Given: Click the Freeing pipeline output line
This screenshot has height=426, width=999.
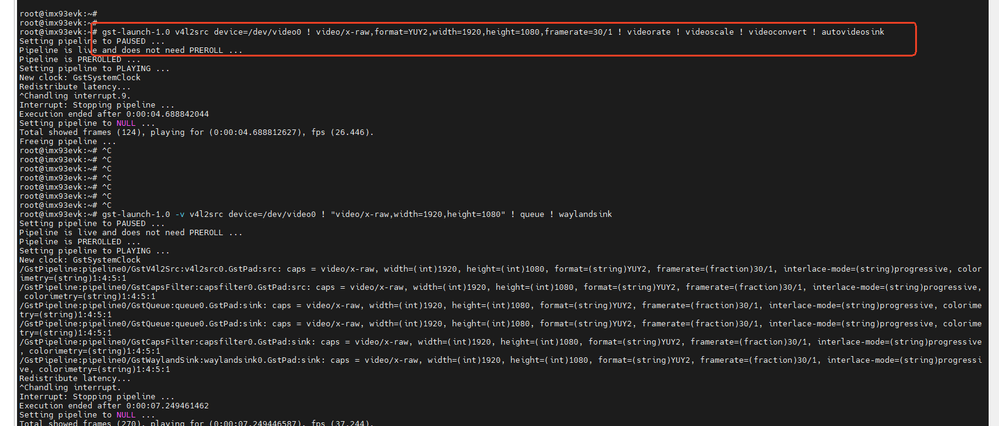Looking at the screenshot, I should (58, 141).
